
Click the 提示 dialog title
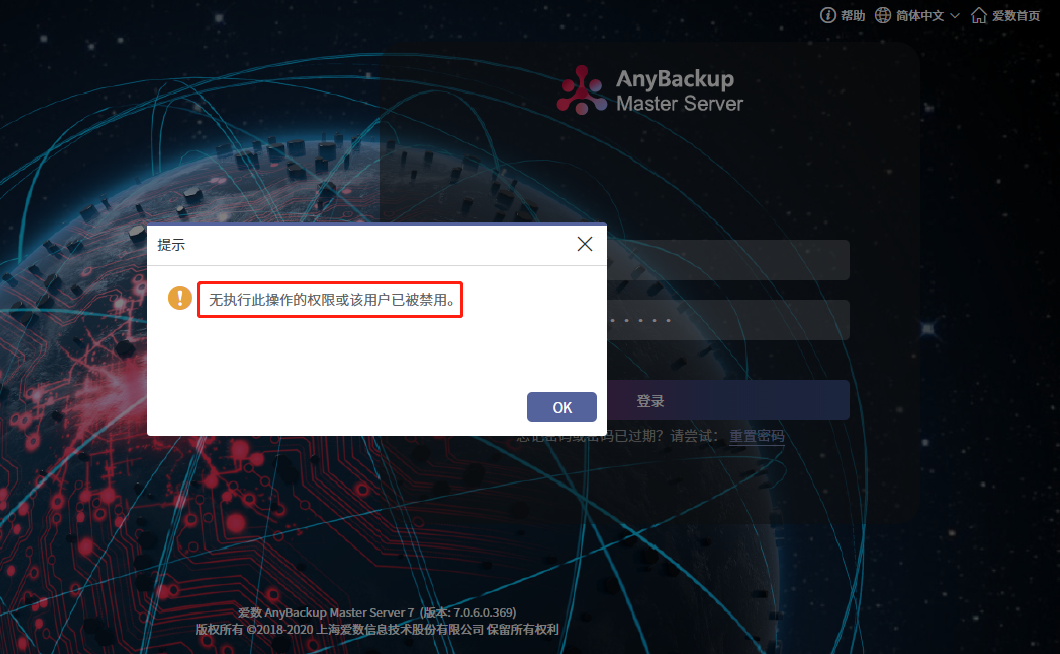tap(171, 245)
